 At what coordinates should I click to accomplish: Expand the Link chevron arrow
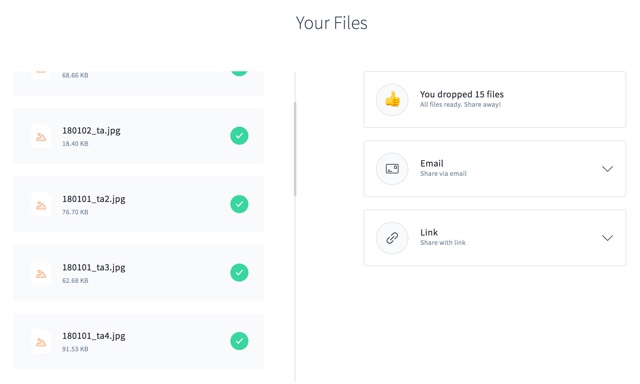607,238
